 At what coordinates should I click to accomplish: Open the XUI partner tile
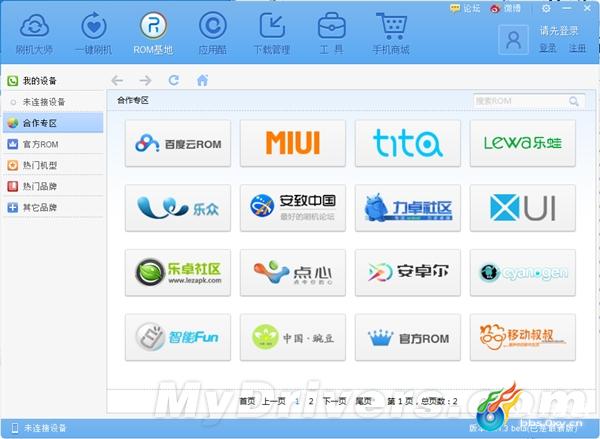(523, 208)
